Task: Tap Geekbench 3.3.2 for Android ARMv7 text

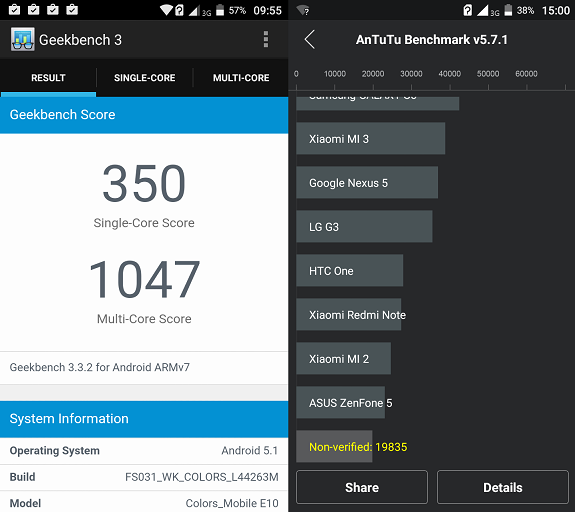Action: coord(100,367)
